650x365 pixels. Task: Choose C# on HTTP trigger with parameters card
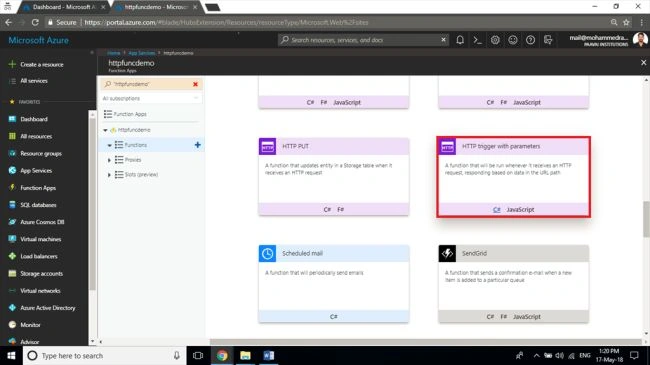click(497, 209)
